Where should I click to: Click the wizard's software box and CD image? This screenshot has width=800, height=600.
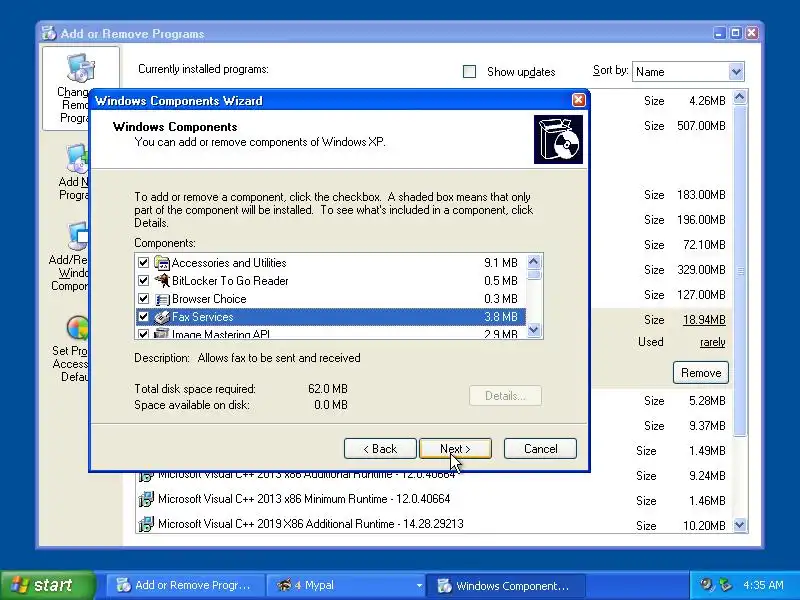(x=558, y=139)
